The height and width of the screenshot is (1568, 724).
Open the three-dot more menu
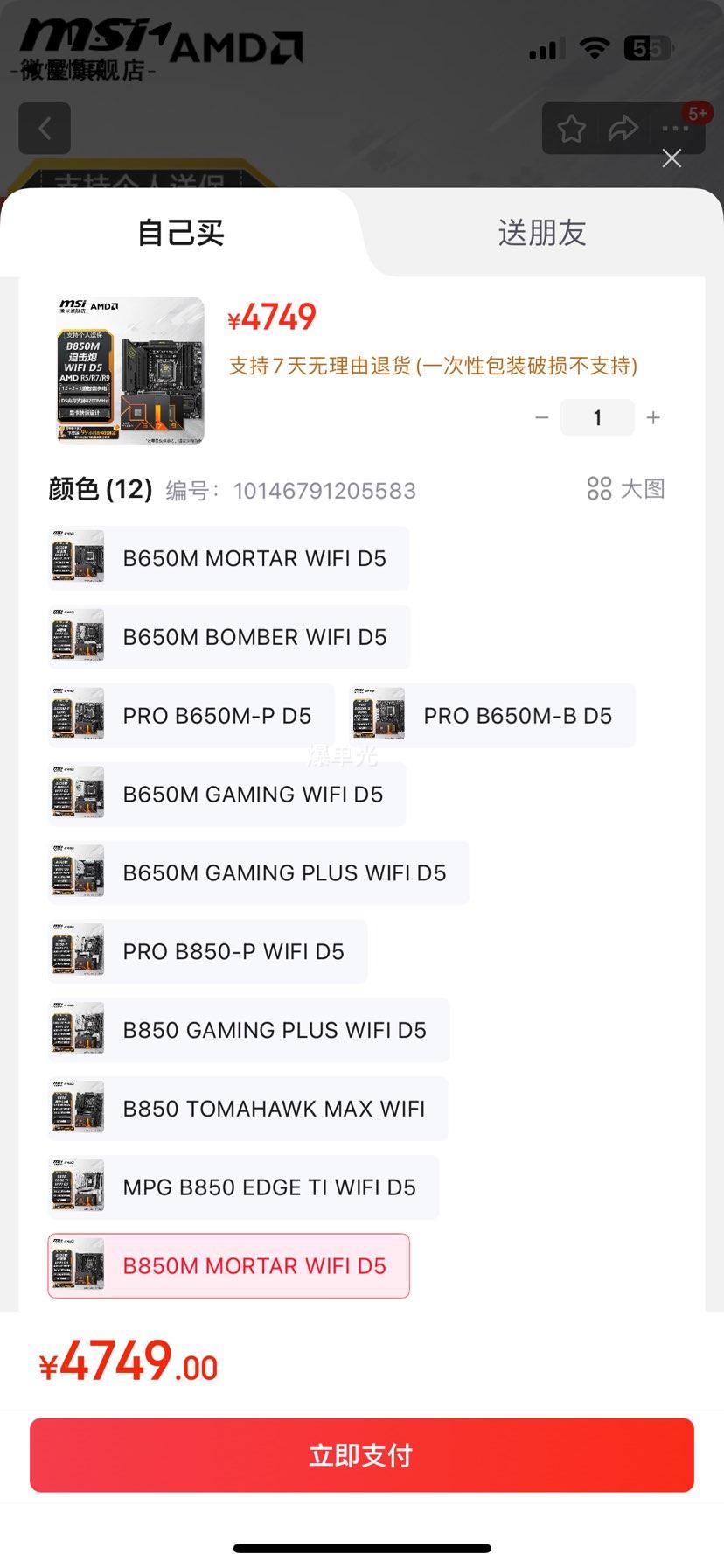(x=675, y=129)
